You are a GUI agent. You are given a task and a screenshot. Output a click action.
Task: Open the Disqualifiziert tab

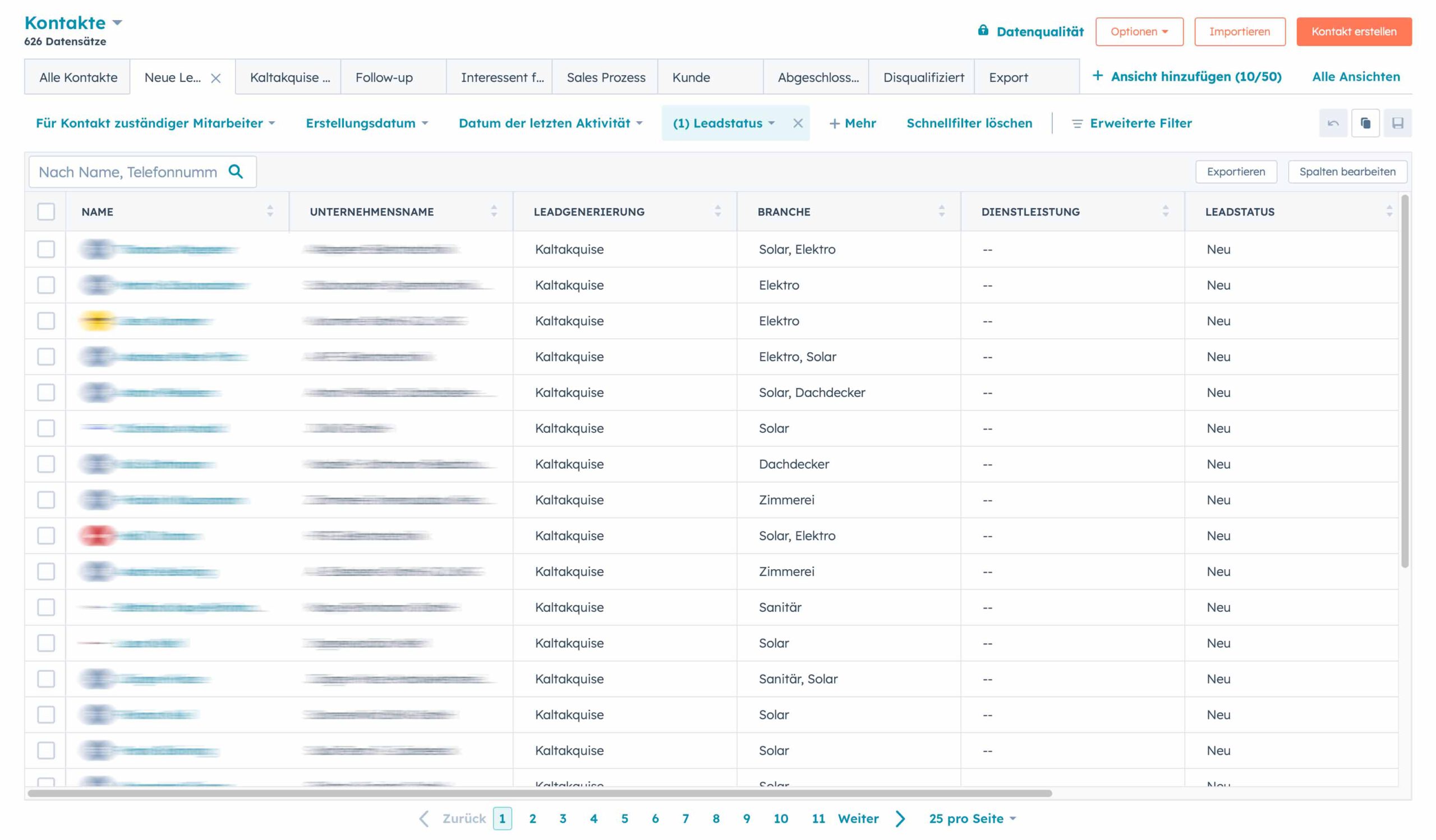pyautogui.click(x=923, y=77)
